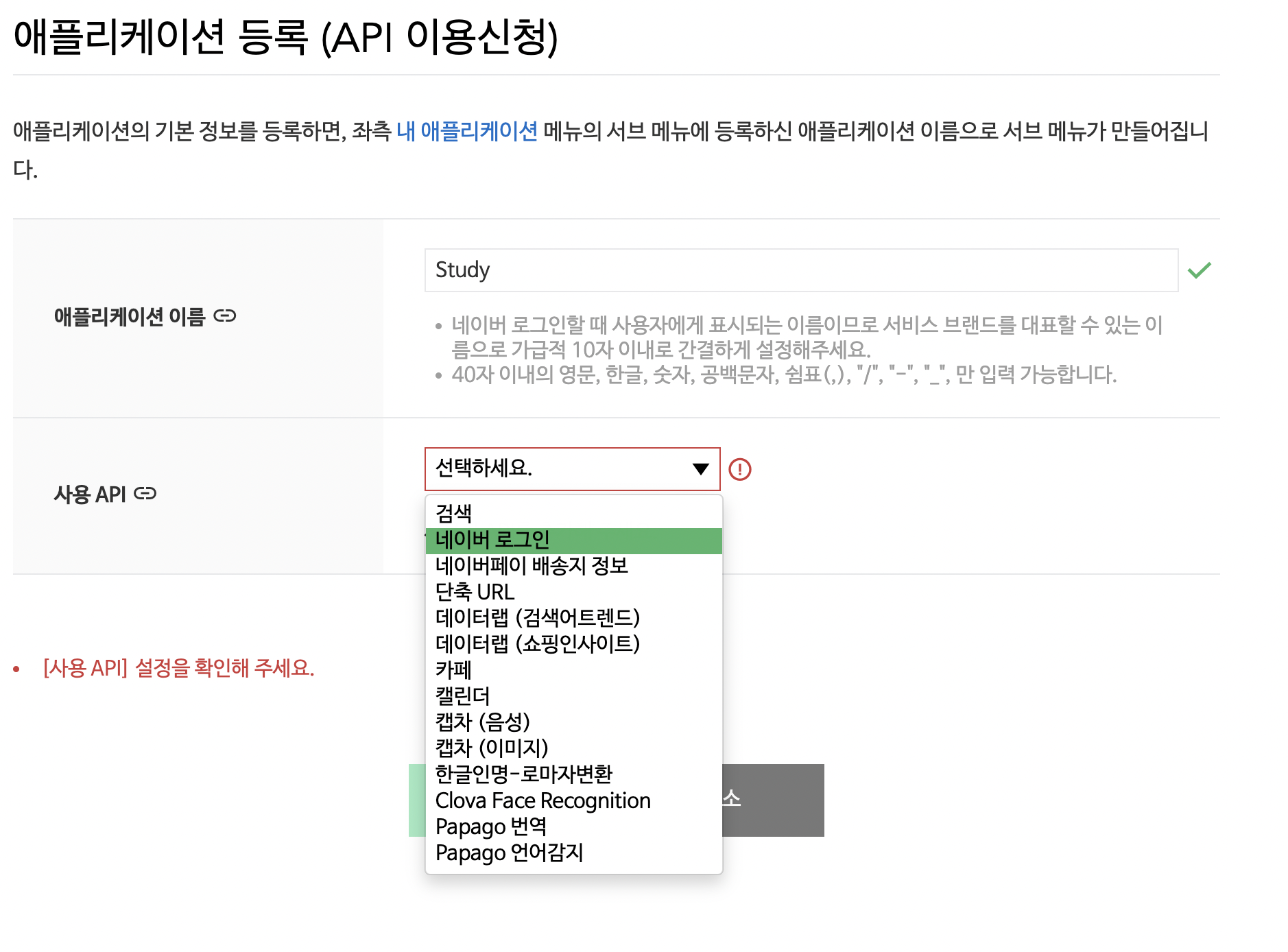Choose 캡차 (음성) option
The height and width of the screenshot is (952, 1288).
coord(573,723)
